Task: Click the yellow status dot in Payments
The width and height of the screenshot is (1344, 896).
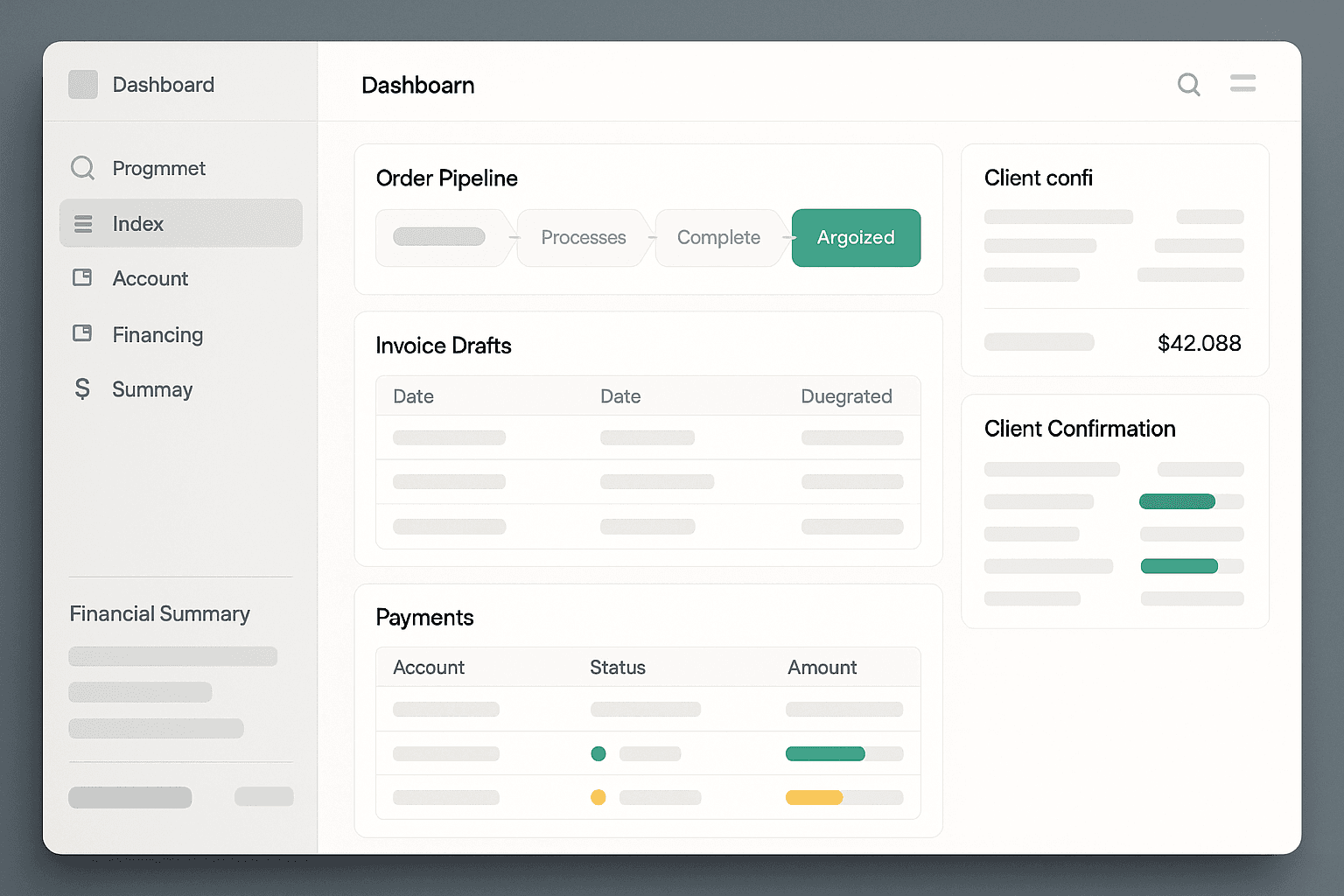Action: (598, 797)
